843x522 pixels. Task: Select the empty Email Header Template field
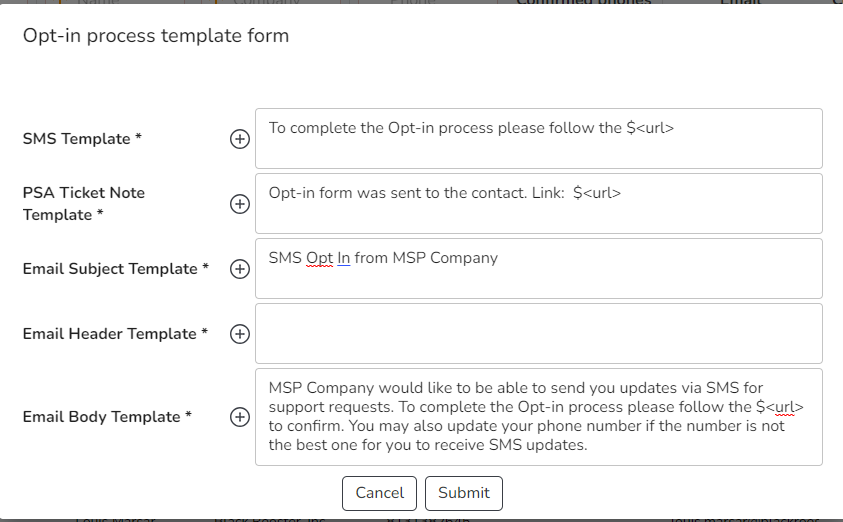click(x=538, y=334)
